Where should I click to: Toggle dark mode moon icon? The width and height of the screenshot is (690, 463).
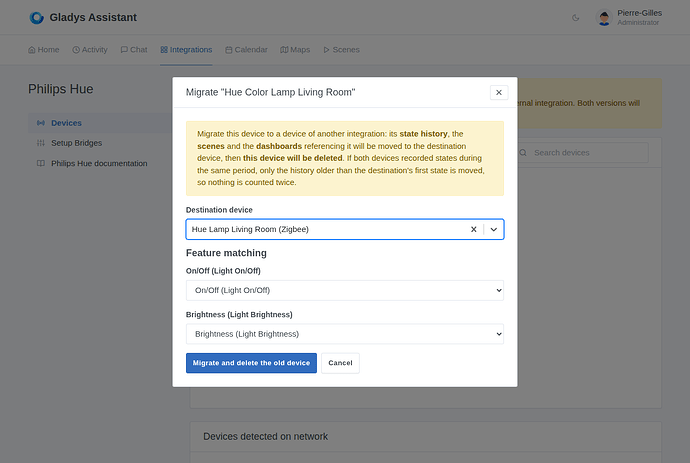(576, 18)
